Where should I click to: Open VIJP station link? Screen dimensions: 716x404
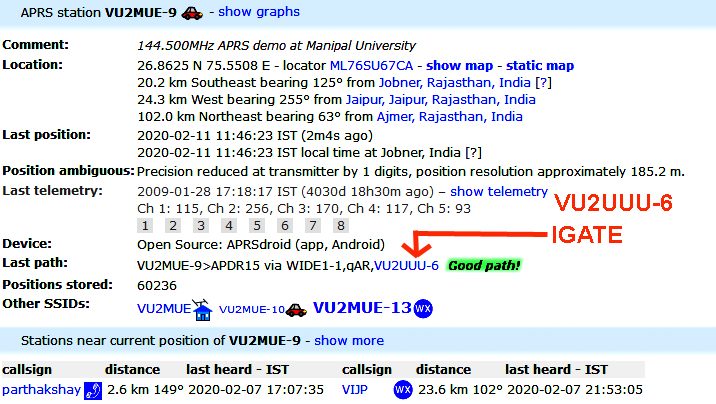click(x=355, y=390)
